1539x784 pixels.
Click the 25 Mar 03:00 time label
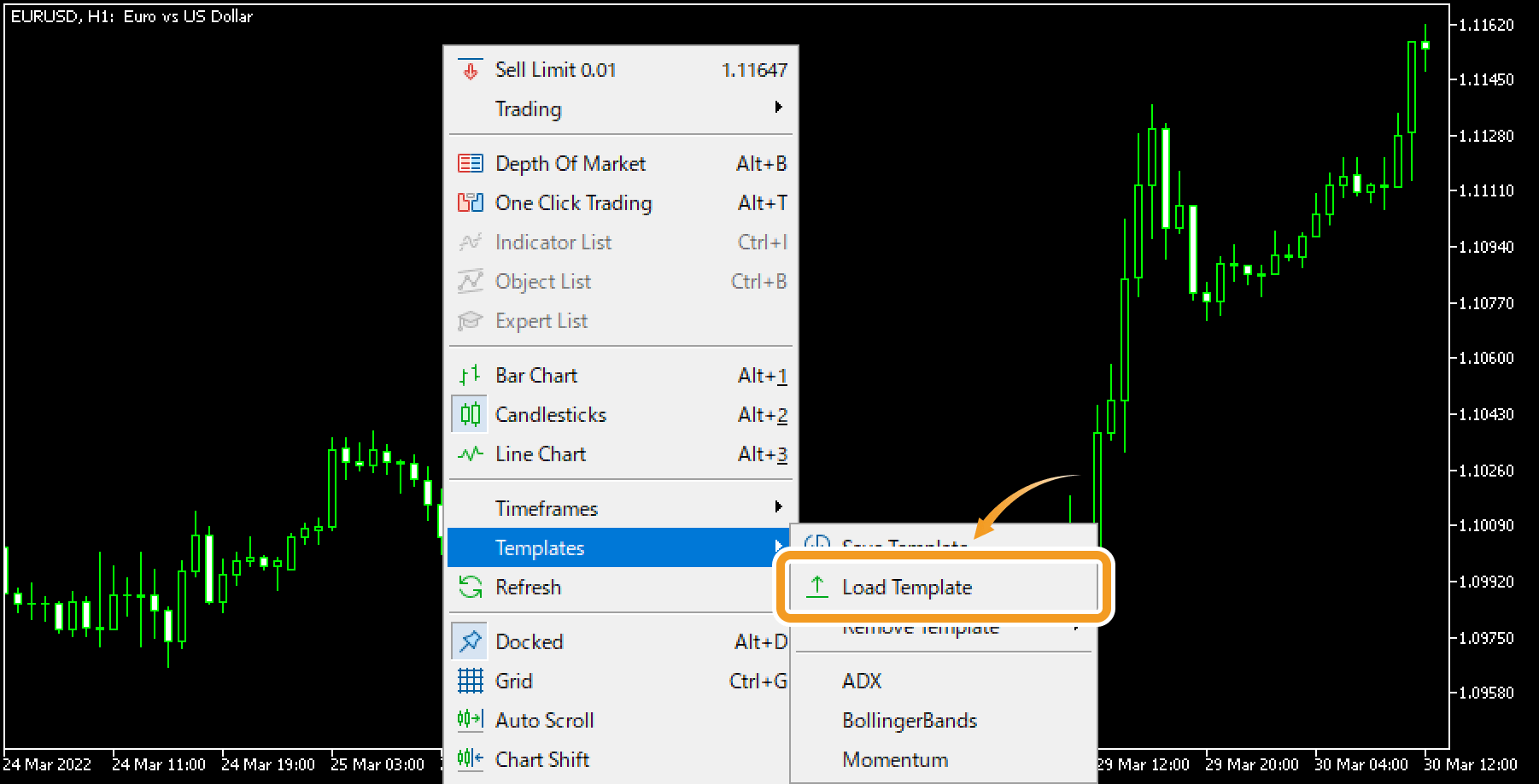coord(377,764)
